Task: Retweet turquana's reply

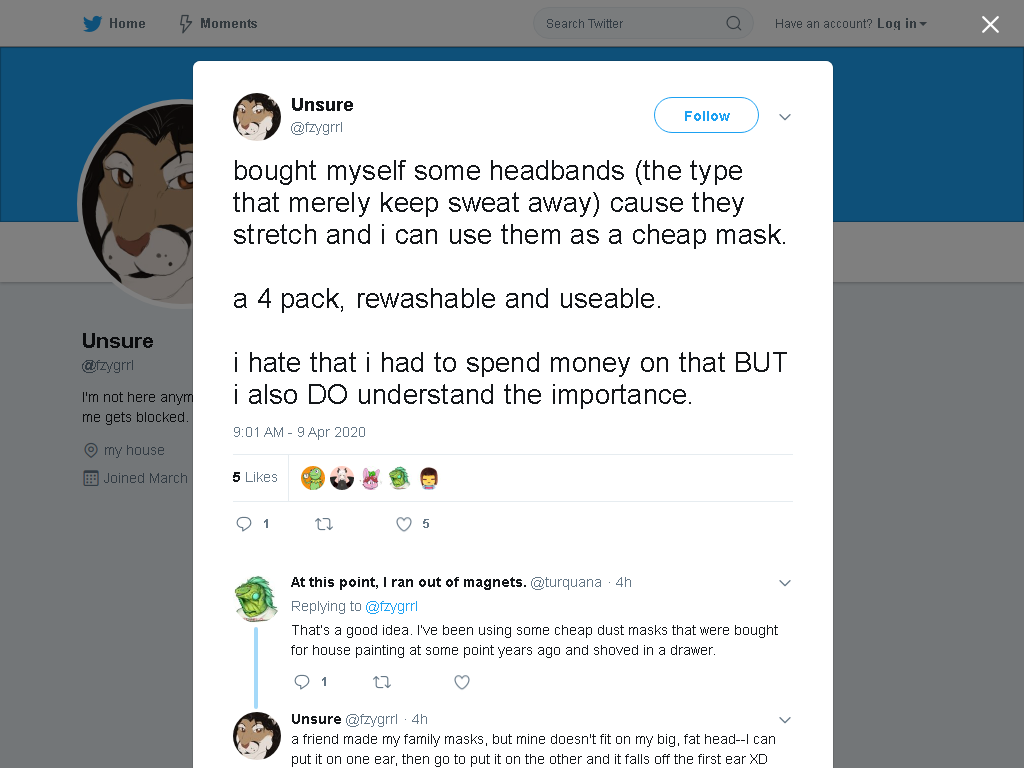Action: 382,682
